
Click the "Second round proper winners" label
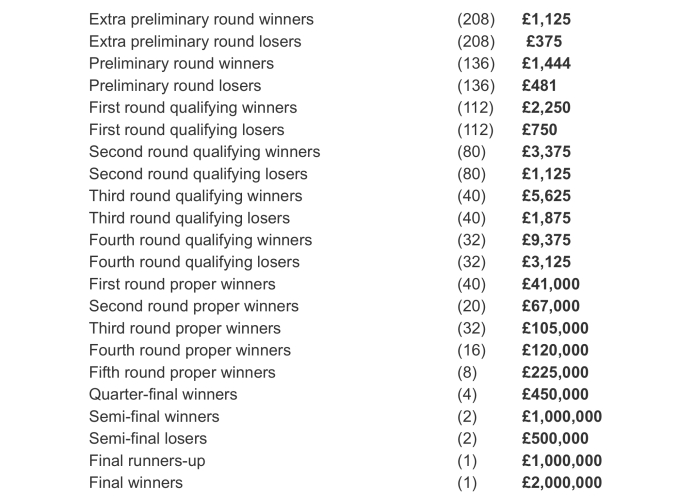194,306
